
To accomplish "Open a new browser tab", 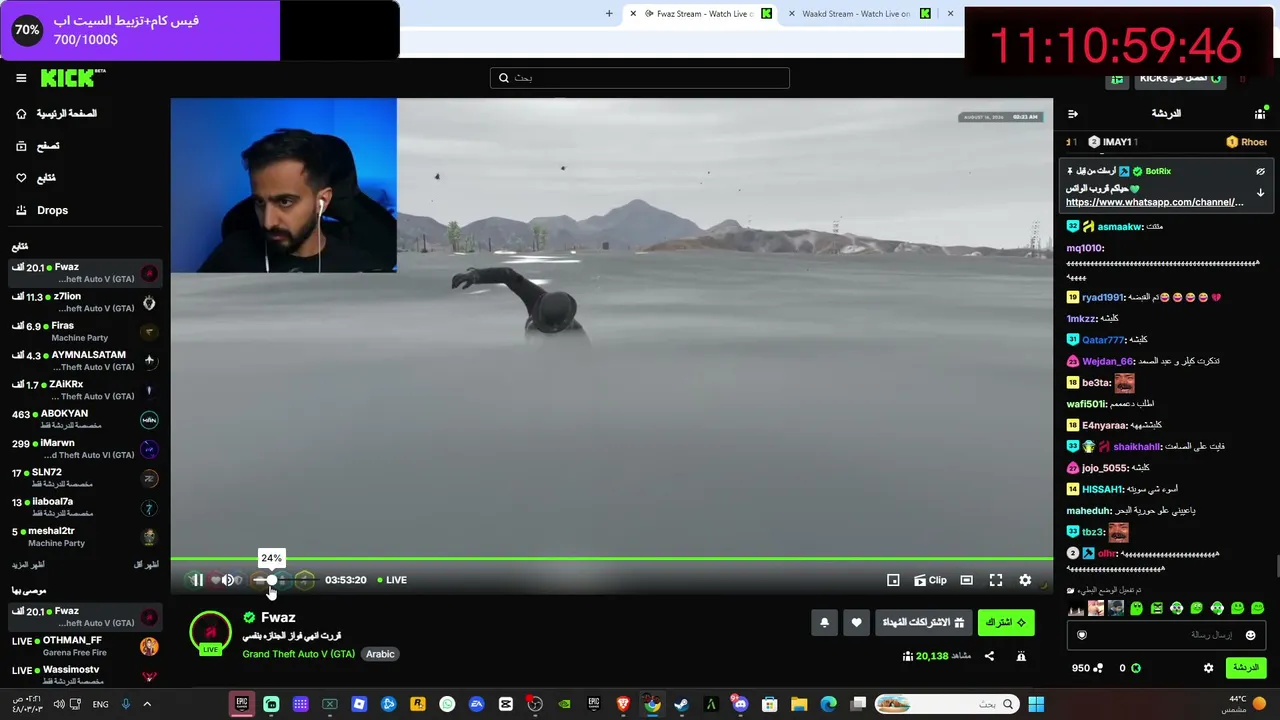I will pos(609,14).
